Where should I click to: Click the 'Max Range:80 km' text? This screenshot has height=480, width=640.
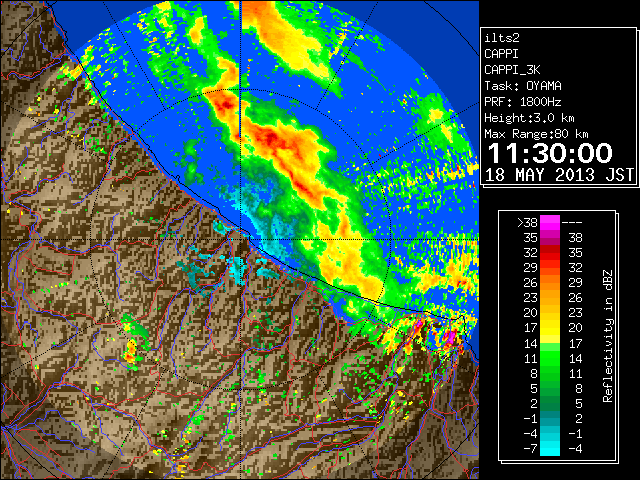536,134
